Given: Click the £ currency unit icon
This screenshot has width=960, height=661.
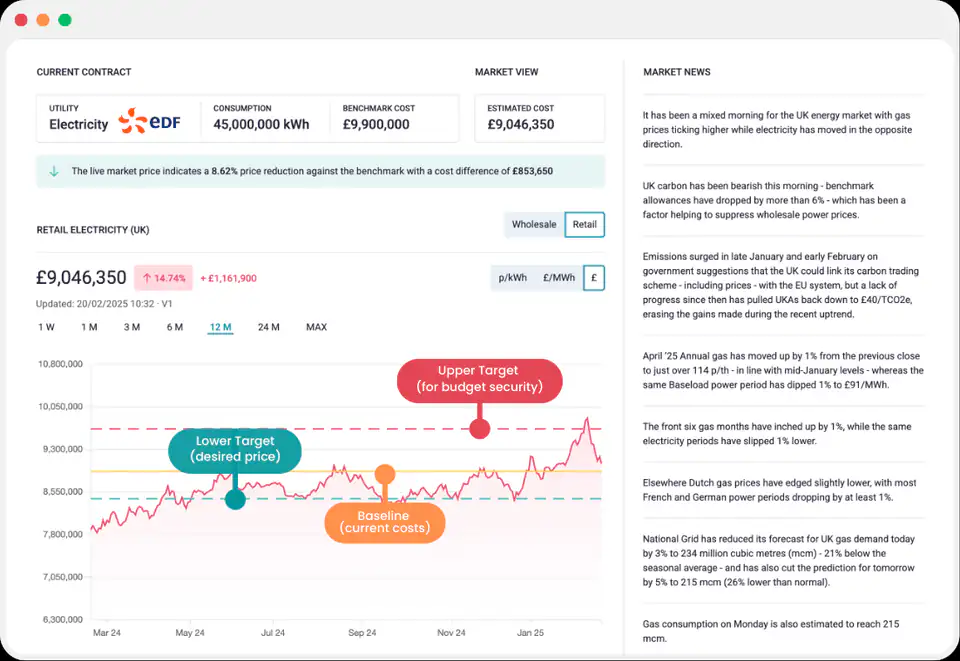Looking at the screenshot, I should coord(592,277).
